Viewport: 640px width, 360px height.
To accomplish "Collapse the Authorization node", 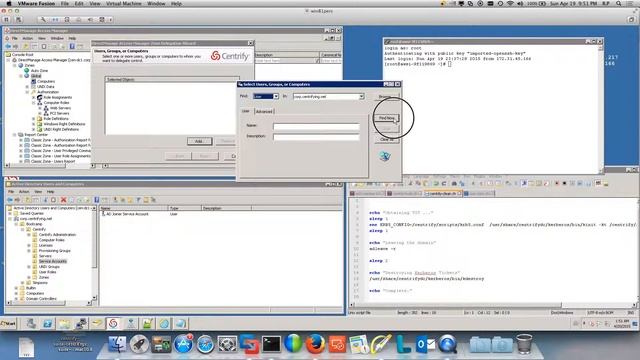I will (x=27, y=92).
